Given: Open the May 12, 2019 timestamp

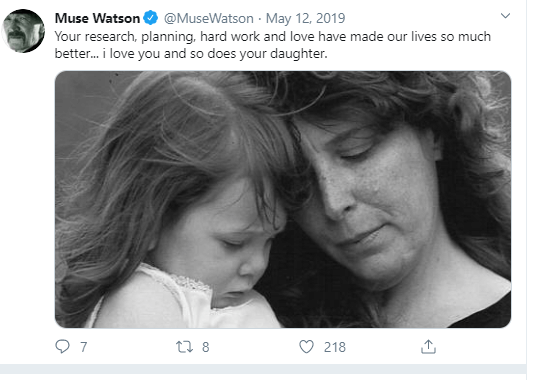Looking at the screenshot, I should click(305, 18).
